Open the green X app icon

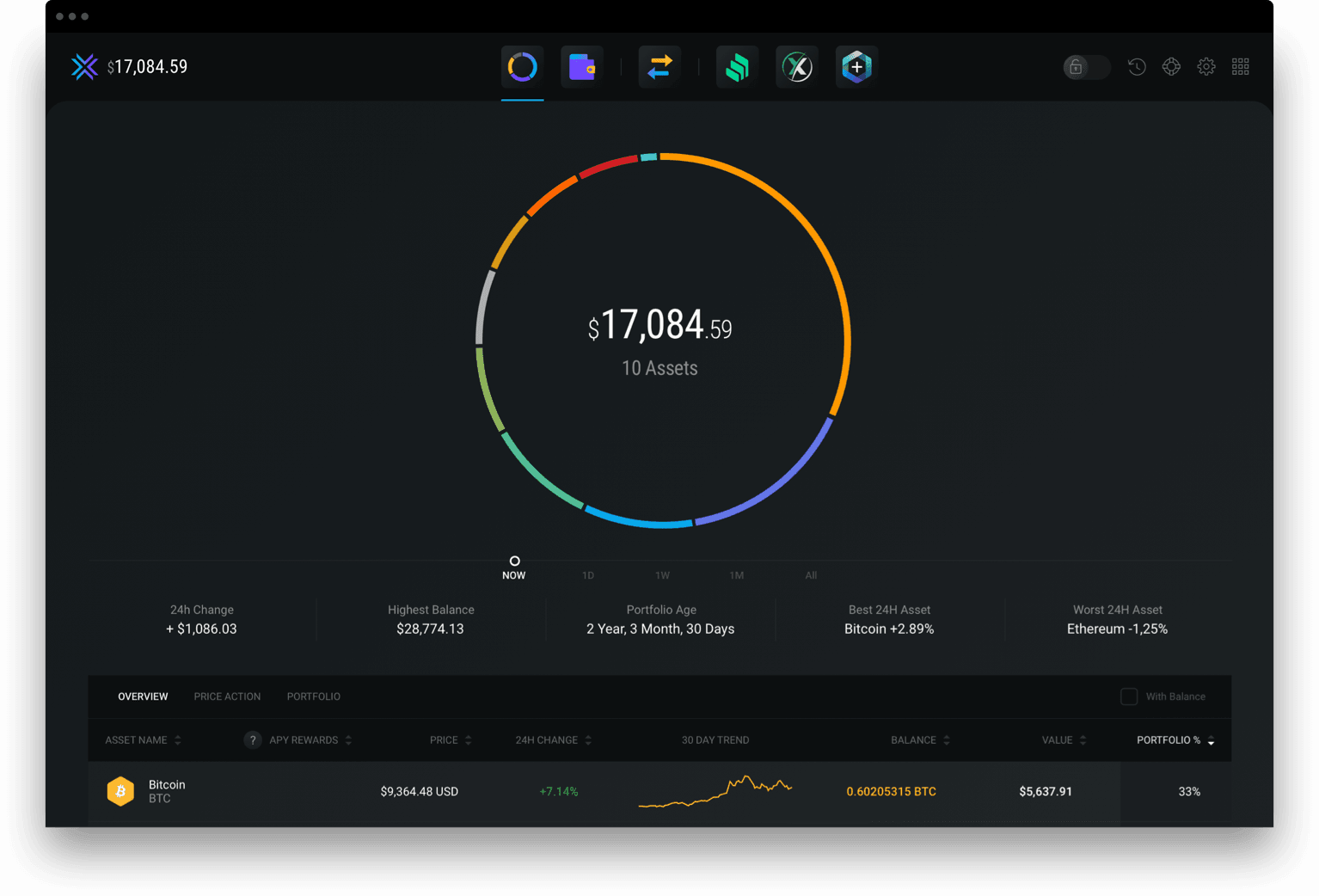(797, 66)
